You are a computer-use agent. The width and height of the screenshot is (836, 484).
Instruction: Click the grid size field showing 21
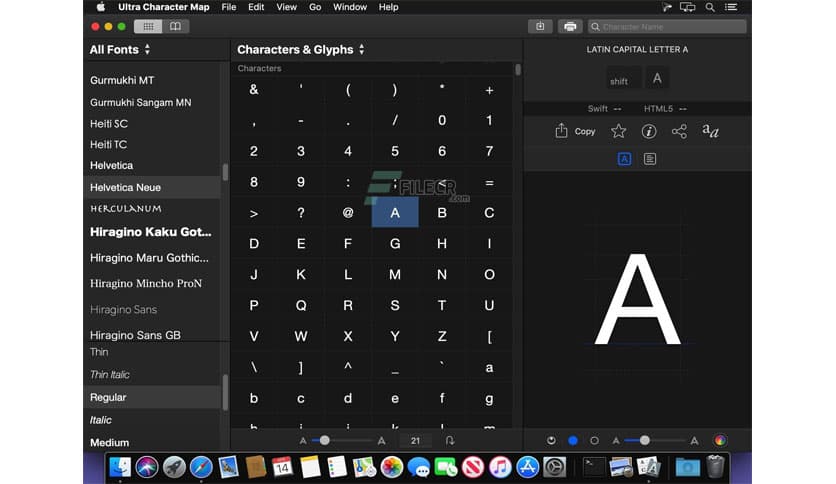[415, 440]
